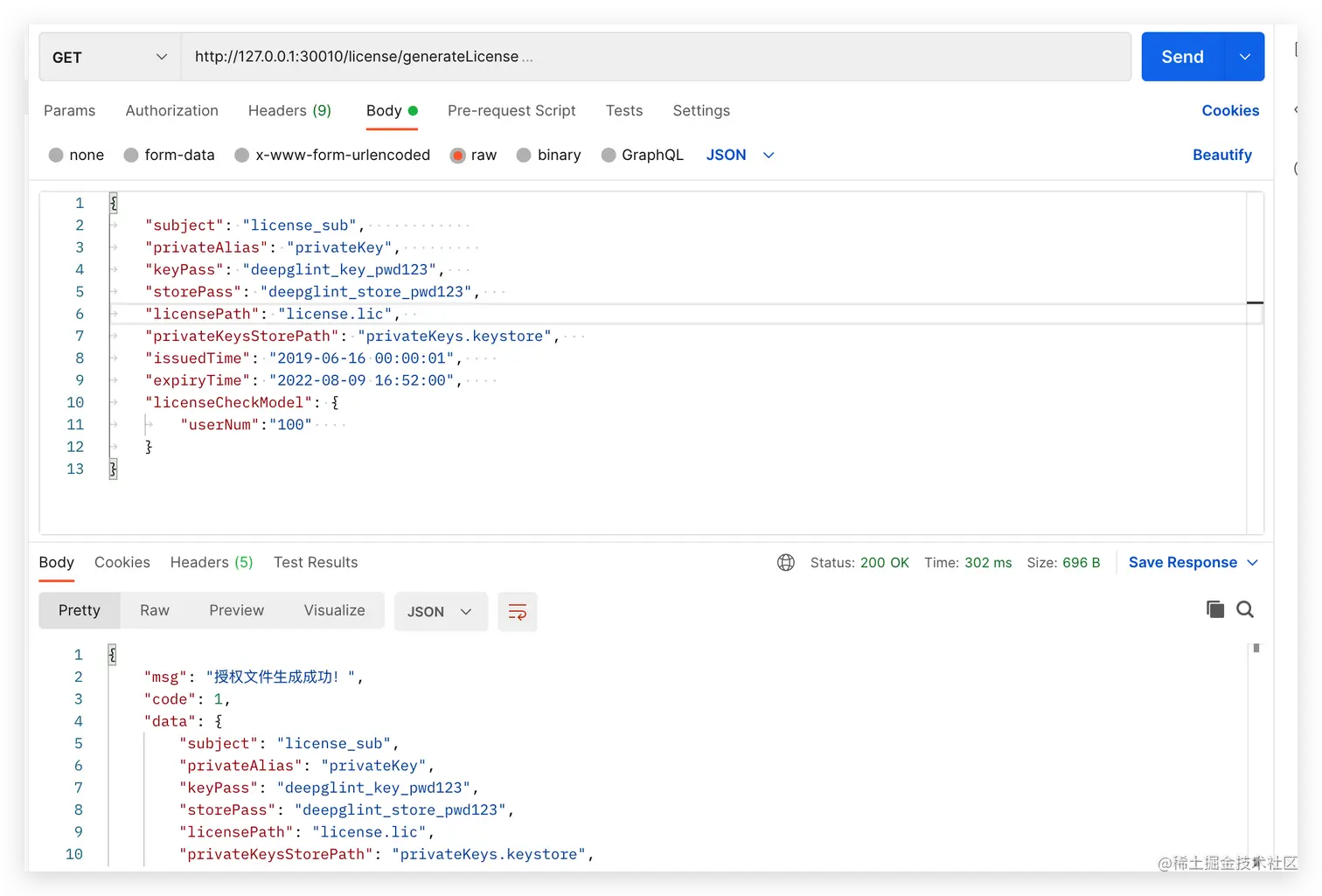Click the "subject" key in request body
This screenshot has height=896, width=1322.
tap(184, 226)
